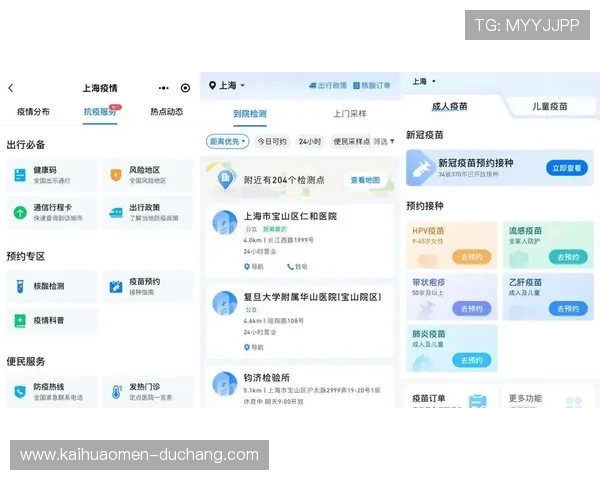Select the 到院检测 tab

[250, 114]
